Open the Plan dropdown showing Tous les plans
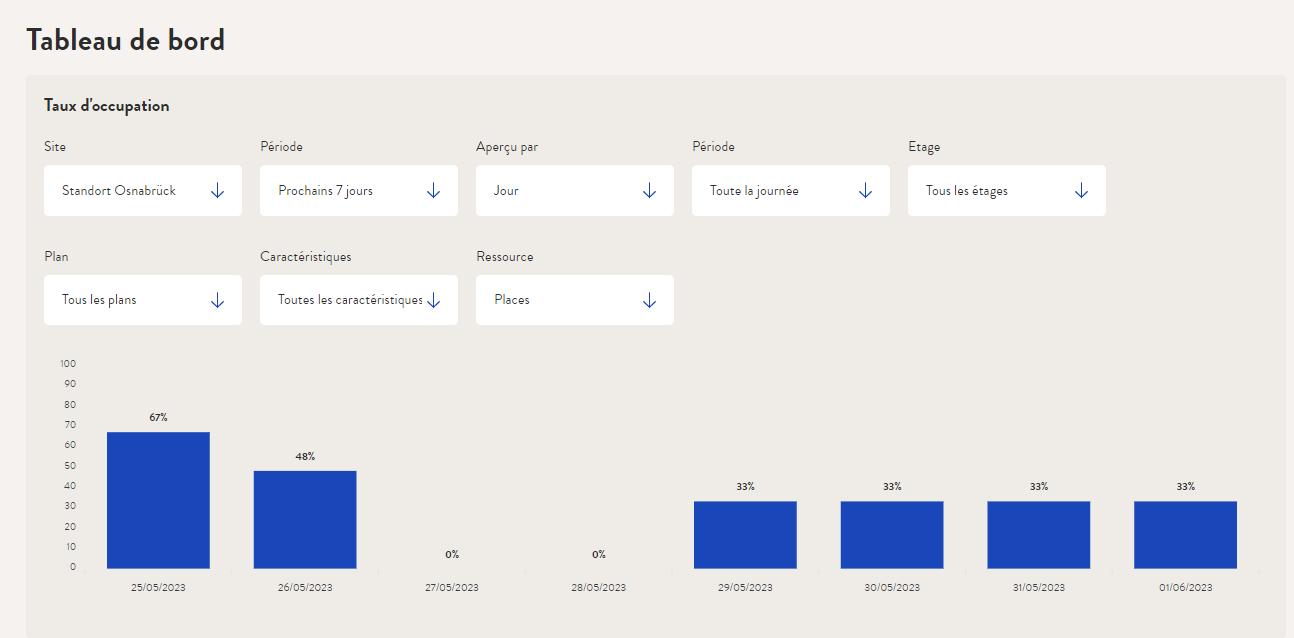The image size is (1294, 638). (x=143, y=300)
